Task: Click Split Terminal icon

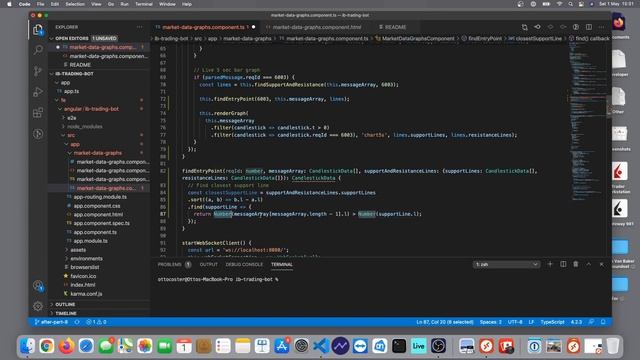Action: (x=563, y=264)
